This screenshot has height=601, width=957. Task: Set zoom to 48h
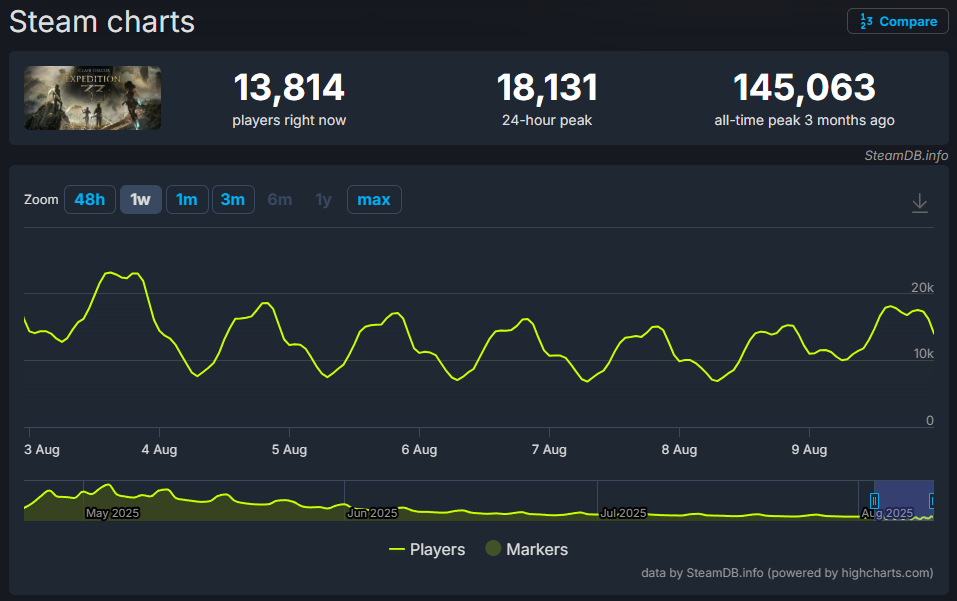click(x=90, y=200)
